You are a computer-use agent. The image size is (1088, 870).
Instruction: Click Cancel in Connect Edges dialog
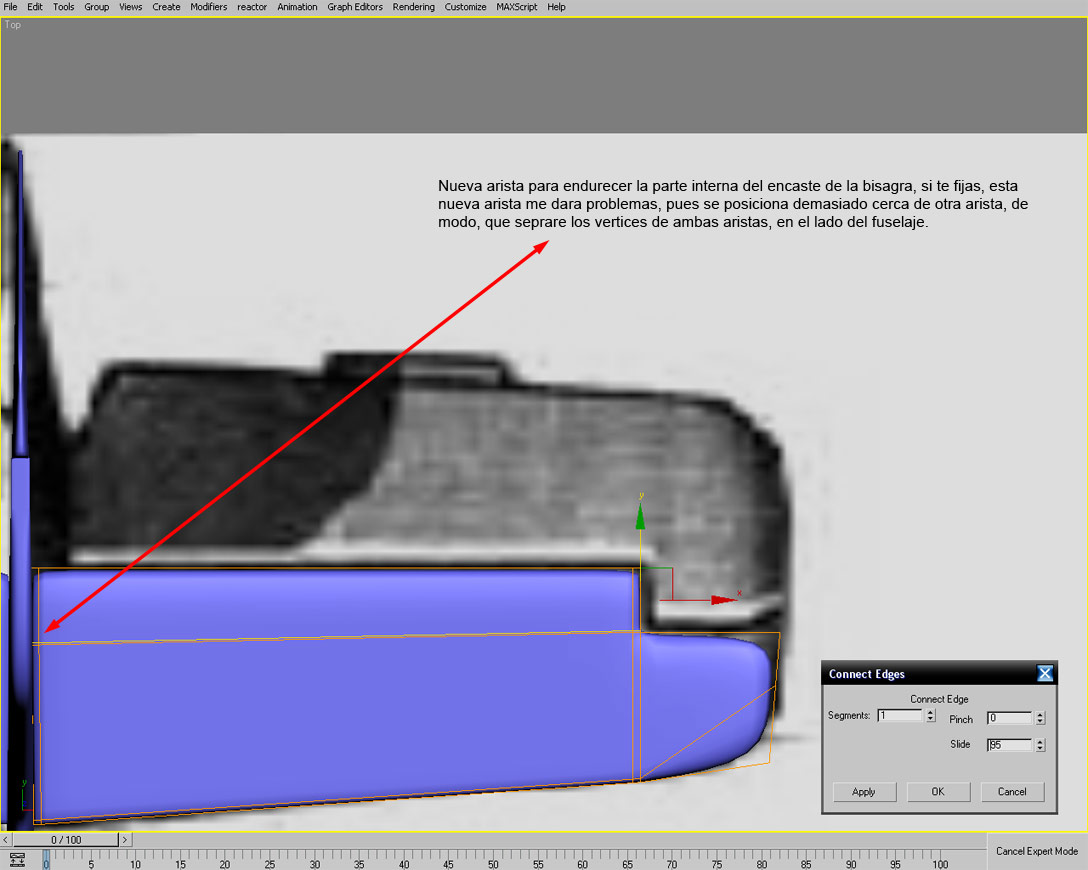point(1012,792)
